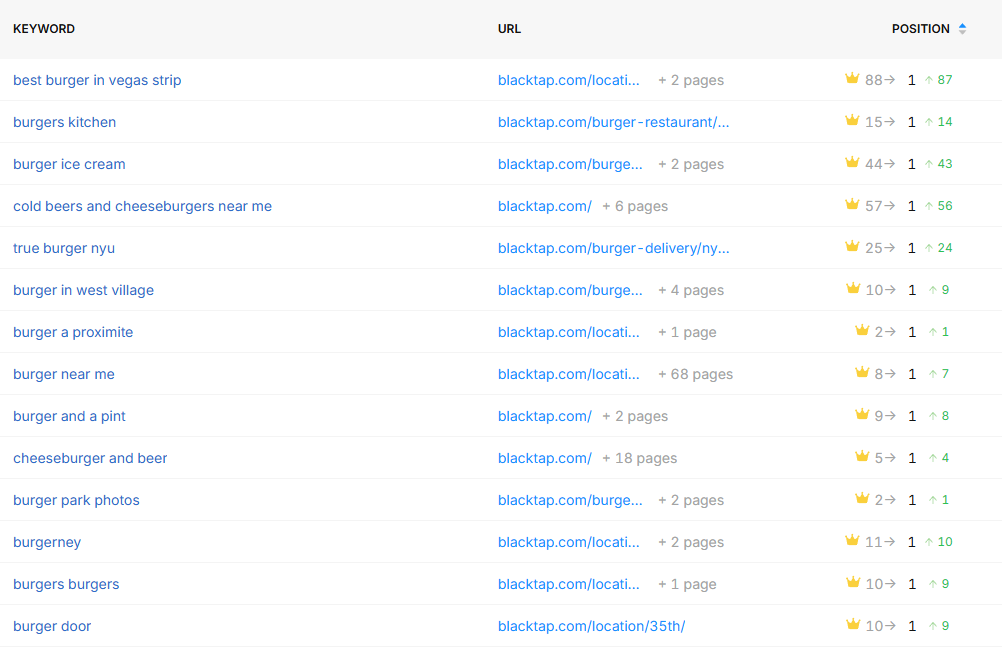Screen dimensions: 1002x659
Task: Click the crown icon for 'best burger in vegas strip'
Action: pyautogui.click(x=852, y=79)
